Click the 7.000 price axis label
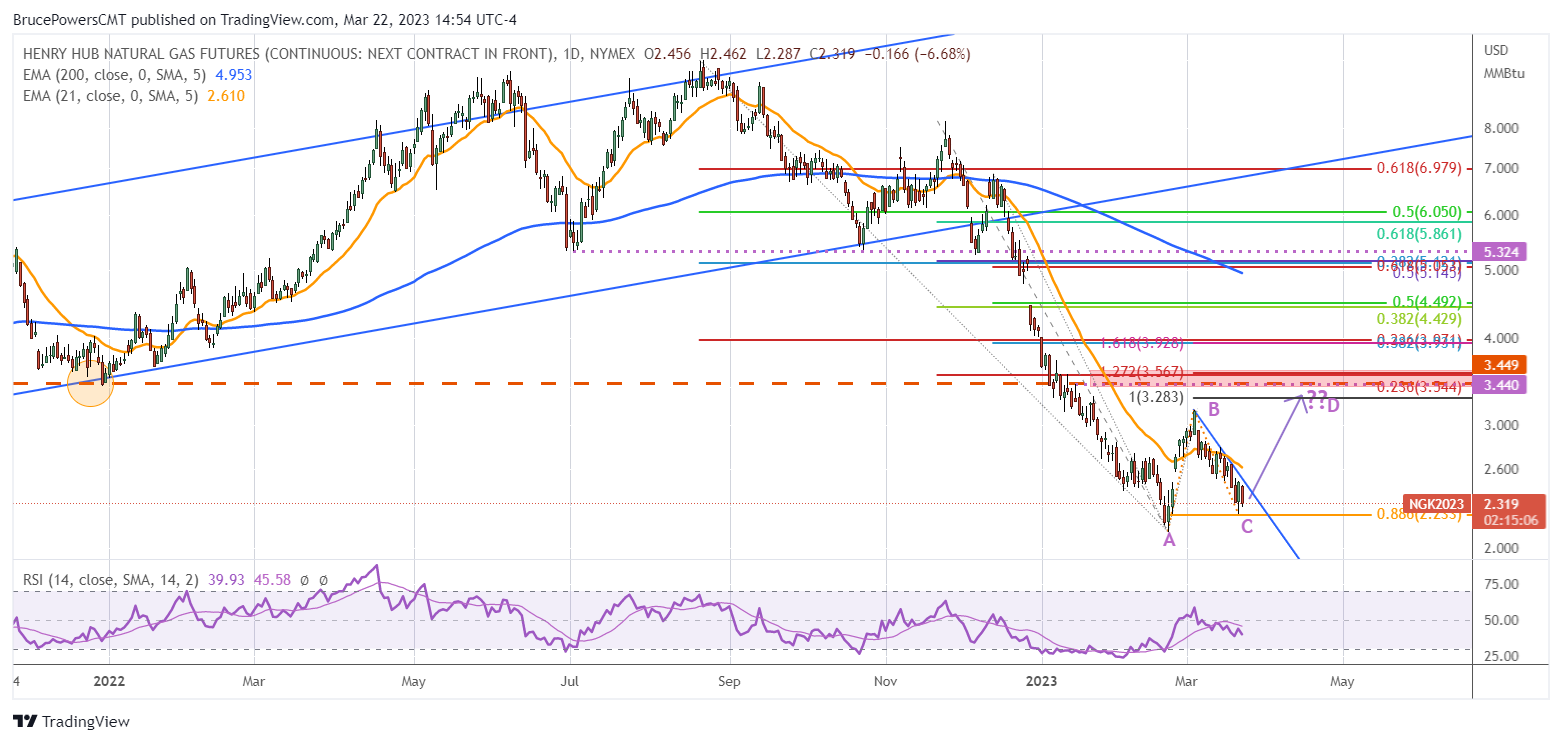Image resolution: width=1562 pixels, height=743 pixels. [x=1502, y=168]
